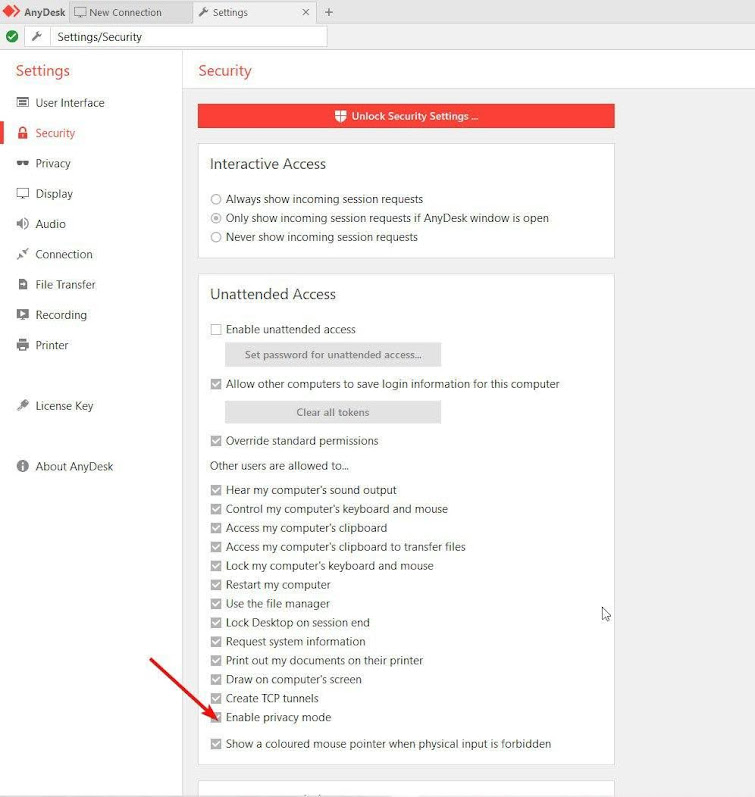Click Unlock Security Settings button
Viewport: 755px width, 797px height.
406,116
